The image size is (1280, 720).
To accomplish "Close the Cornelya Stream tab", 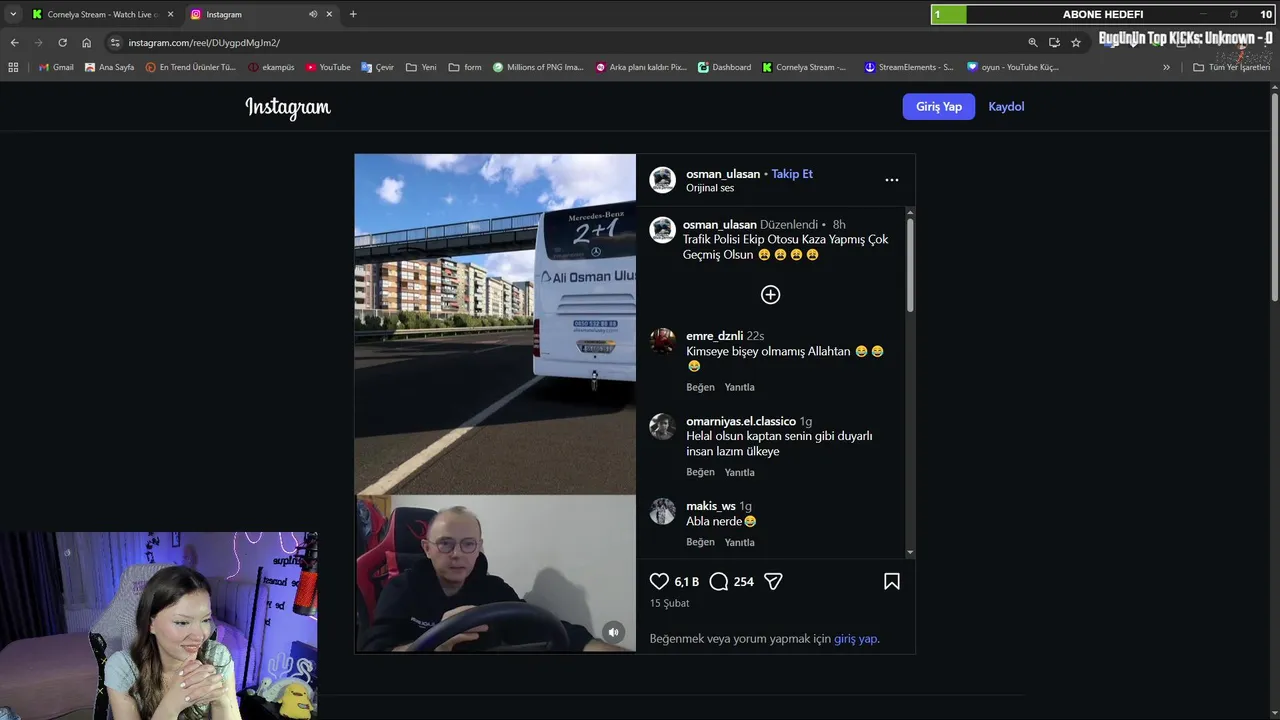I will pos(170,14).
